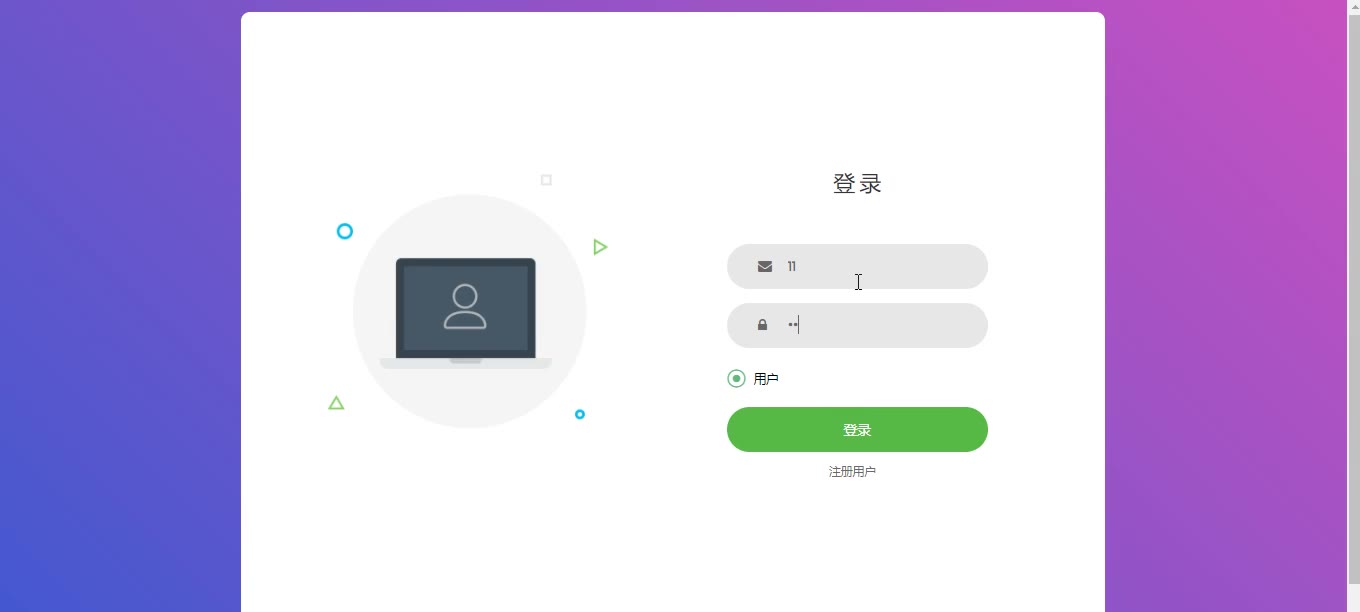Click the envelope icon in username field
Image resolution: width=1360 pixels, height=612 pixels.
click(765, 266)
